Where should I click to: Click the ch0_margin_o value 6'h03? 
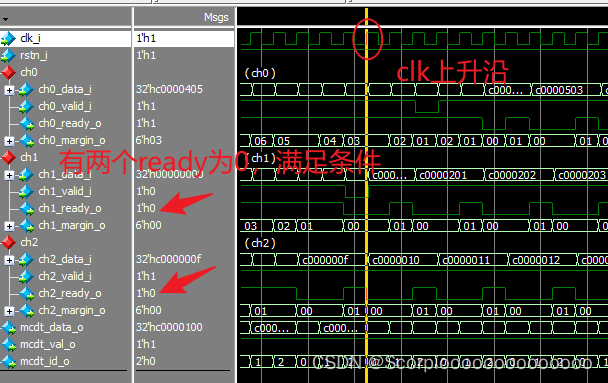click(x=149, y=140)
